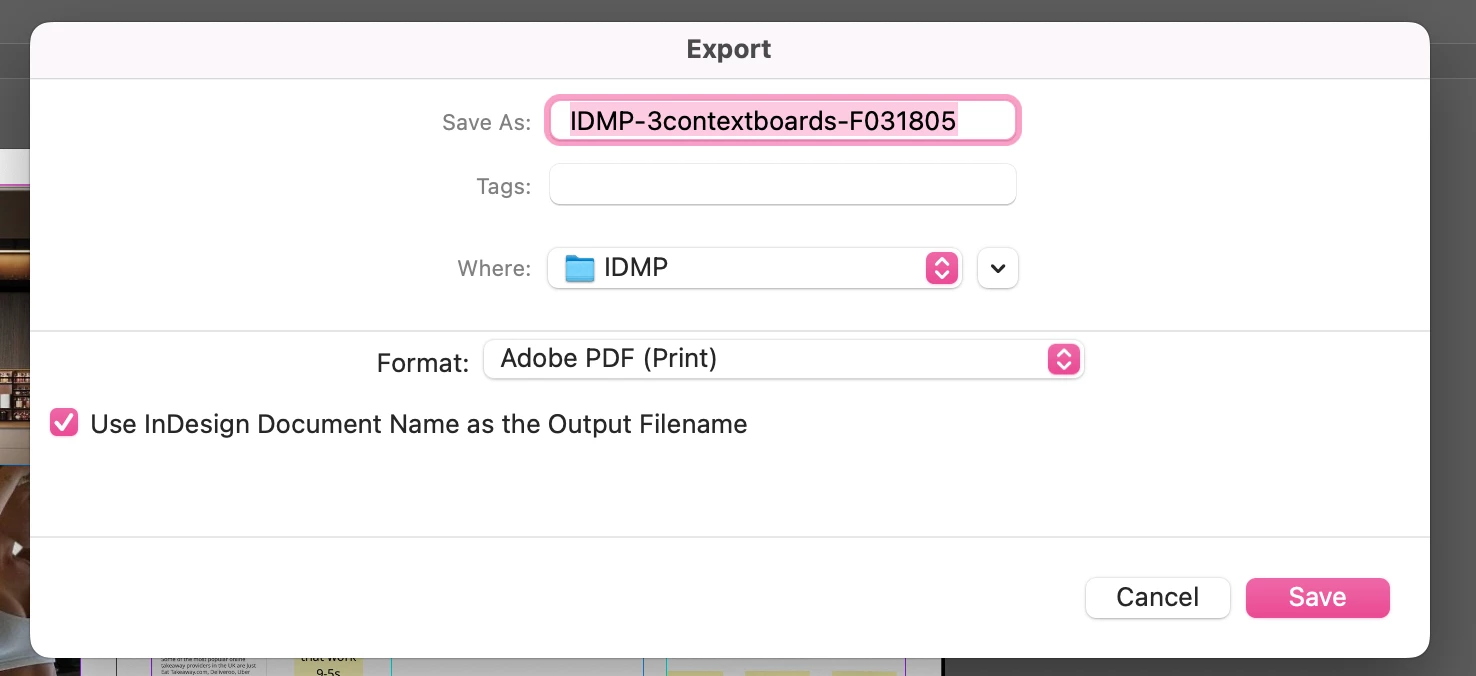Viewport: 1476px width, 676px height.
Task: Click the 'Save As:' label
Action: 486,123
